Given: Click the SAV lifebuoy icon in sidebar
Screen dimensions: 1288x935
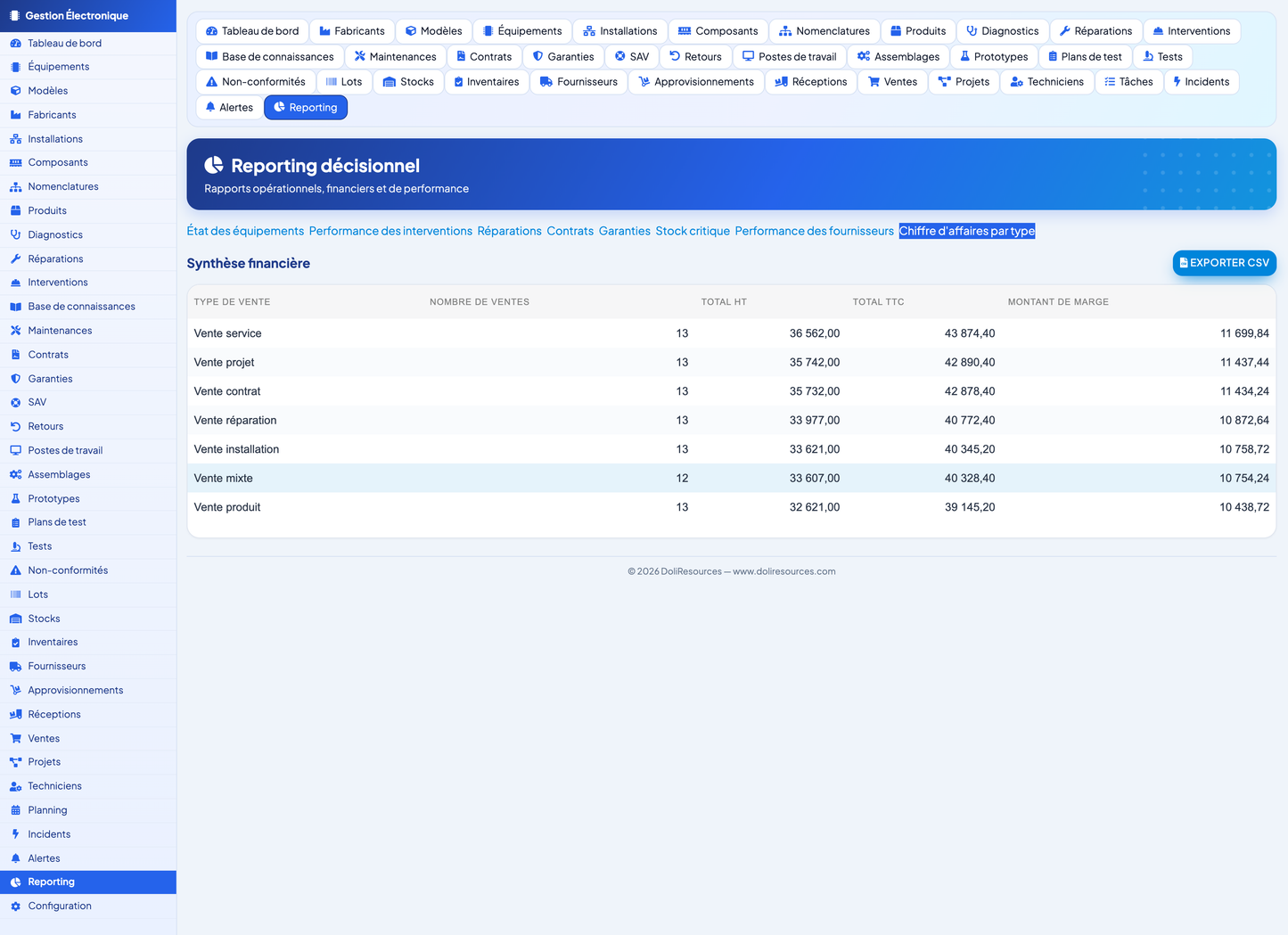Looking at the screenshot, I should [x=15, y=403].
